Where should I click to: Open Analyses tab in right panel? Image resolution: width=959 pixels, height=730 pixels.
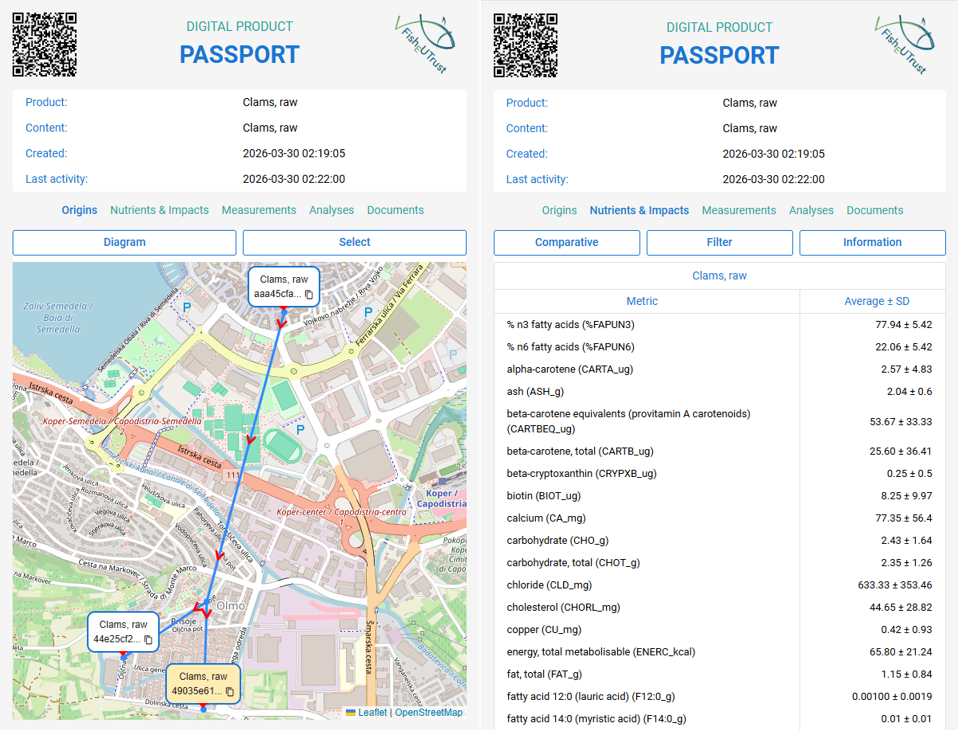(x=811, y=210)
